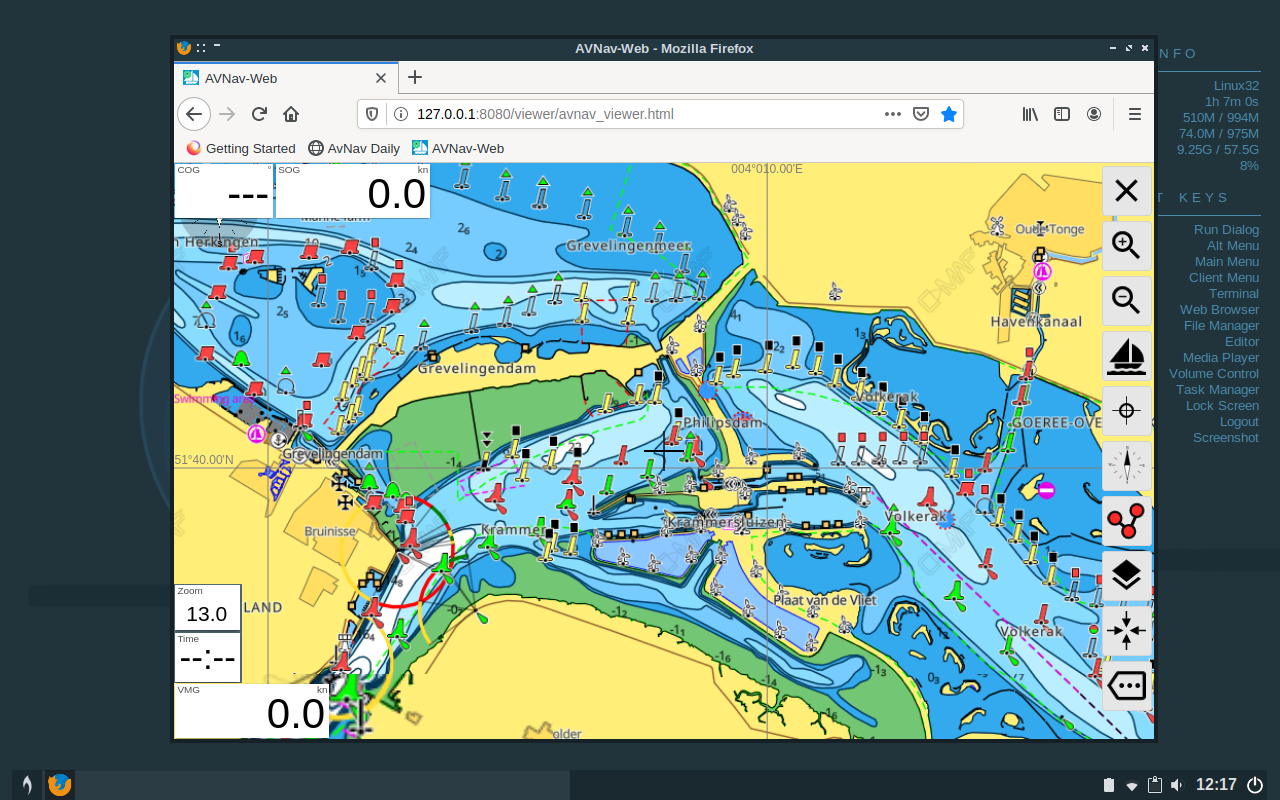The height and width of the screenshot is (800, 1280).
Task: Toggle the bookmark star in the address bar
Action: point(948,114)
